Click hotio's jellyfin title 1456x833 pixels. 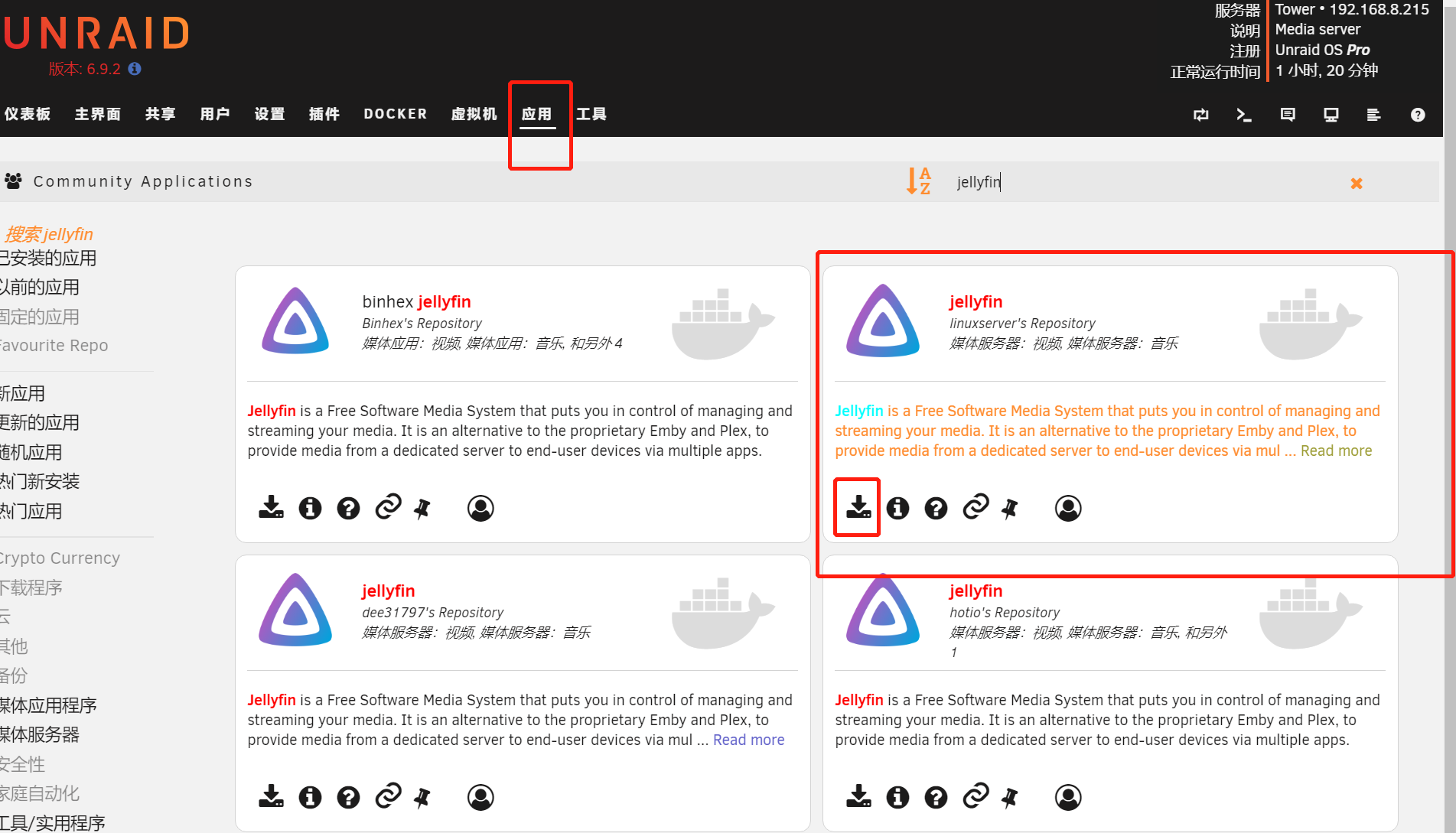[x=976, y=591]
